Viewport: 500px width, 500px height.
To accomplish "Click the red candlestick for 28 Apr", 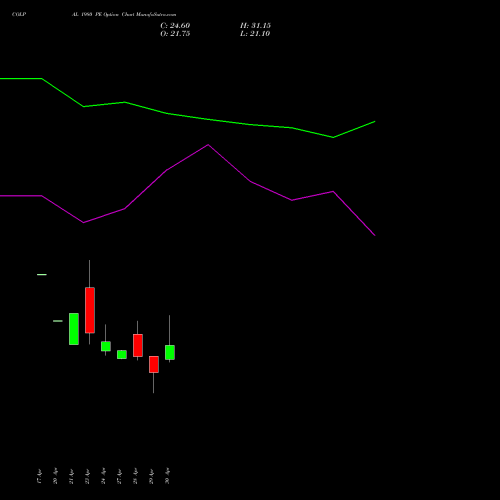I will coord(138,345).
